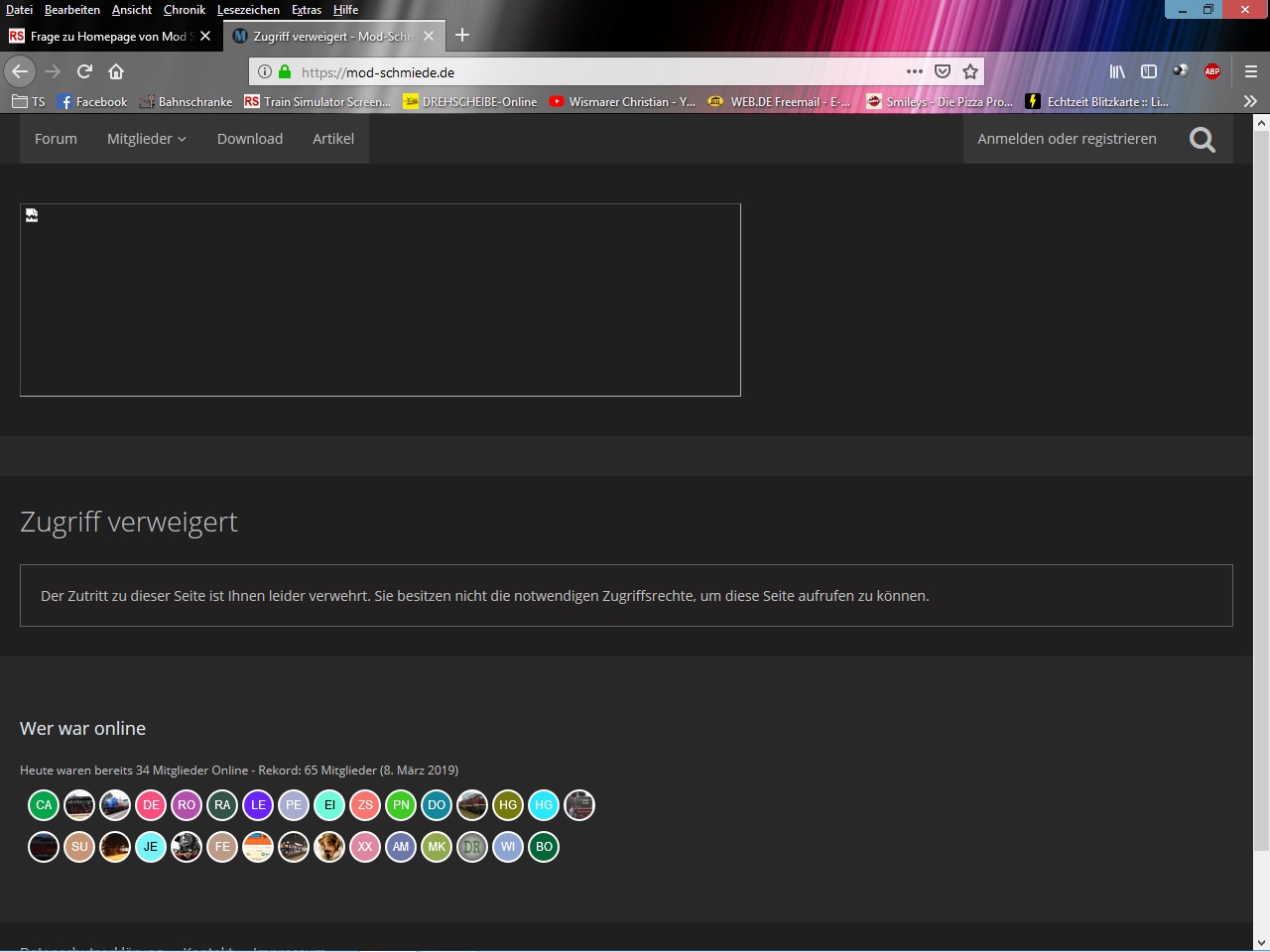Open the Lesezeichen menu
The width and height of the screenshot is (1270, 952).
point(248,9)
